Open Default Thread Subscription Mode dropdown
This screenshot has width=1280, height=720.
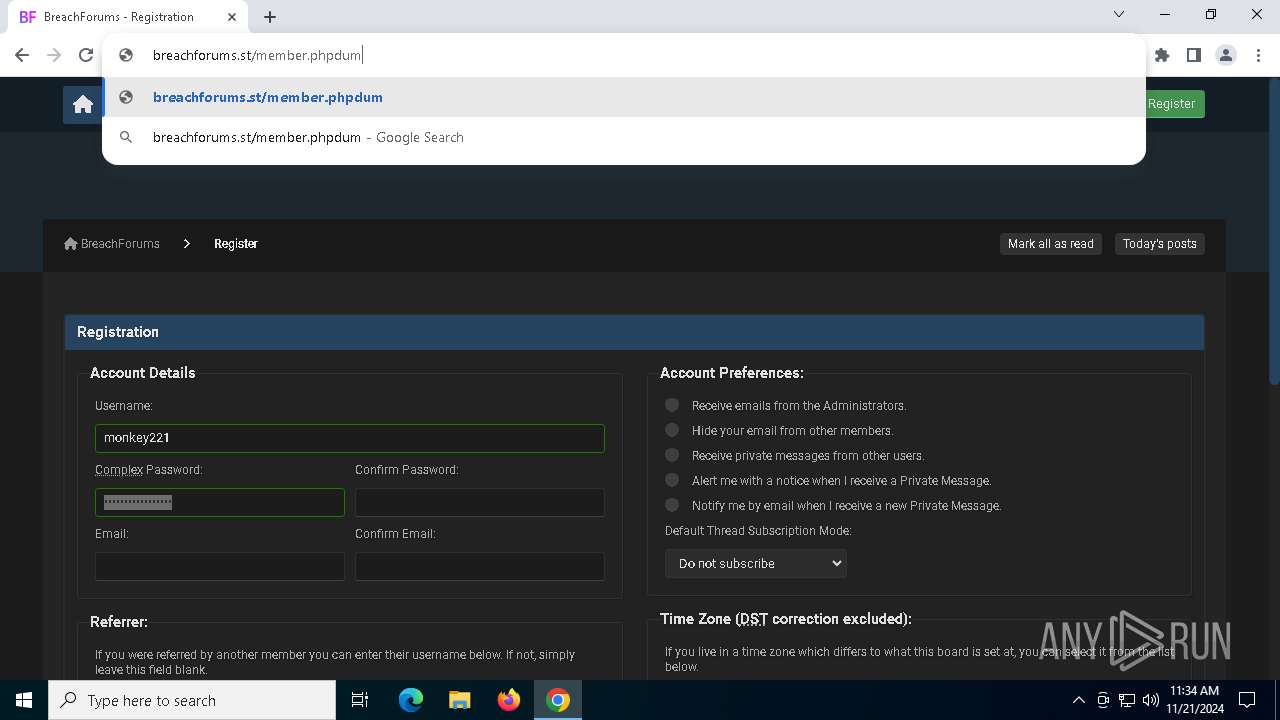(x=756, y=563)
